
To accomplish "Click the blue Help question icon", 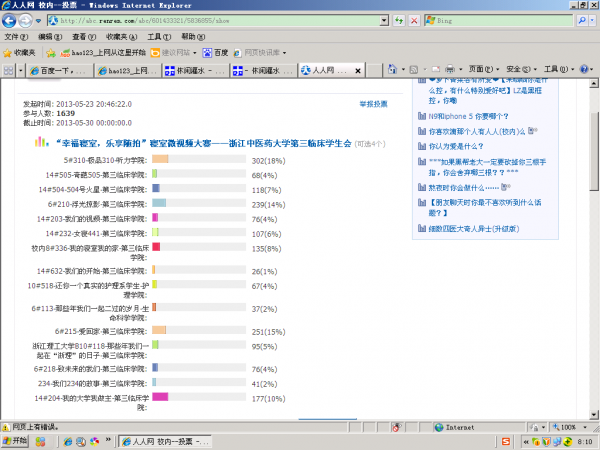I will (584, 69).
